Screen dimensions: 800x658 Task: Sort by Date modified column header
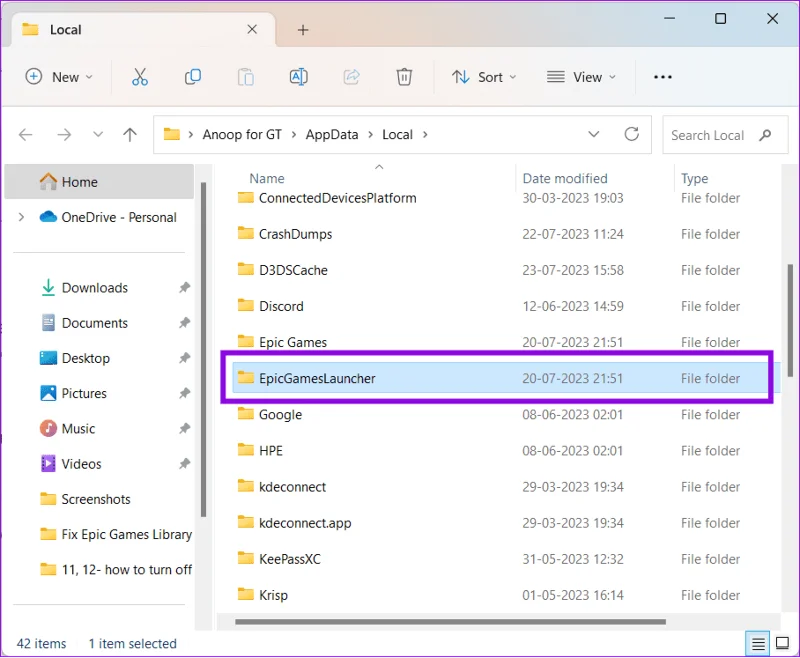pos(565,179)
